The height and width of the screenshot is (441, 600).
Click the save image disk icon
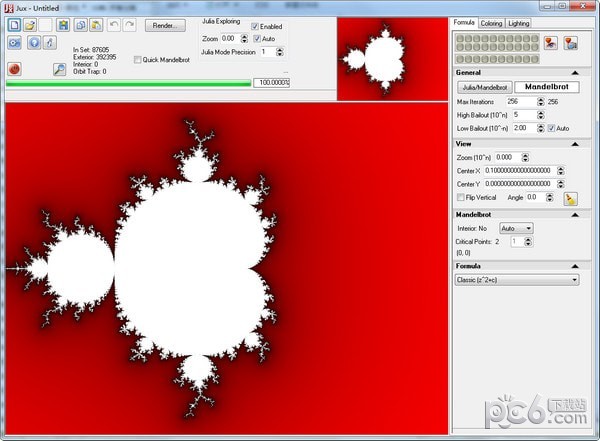(x=63, y=25)
